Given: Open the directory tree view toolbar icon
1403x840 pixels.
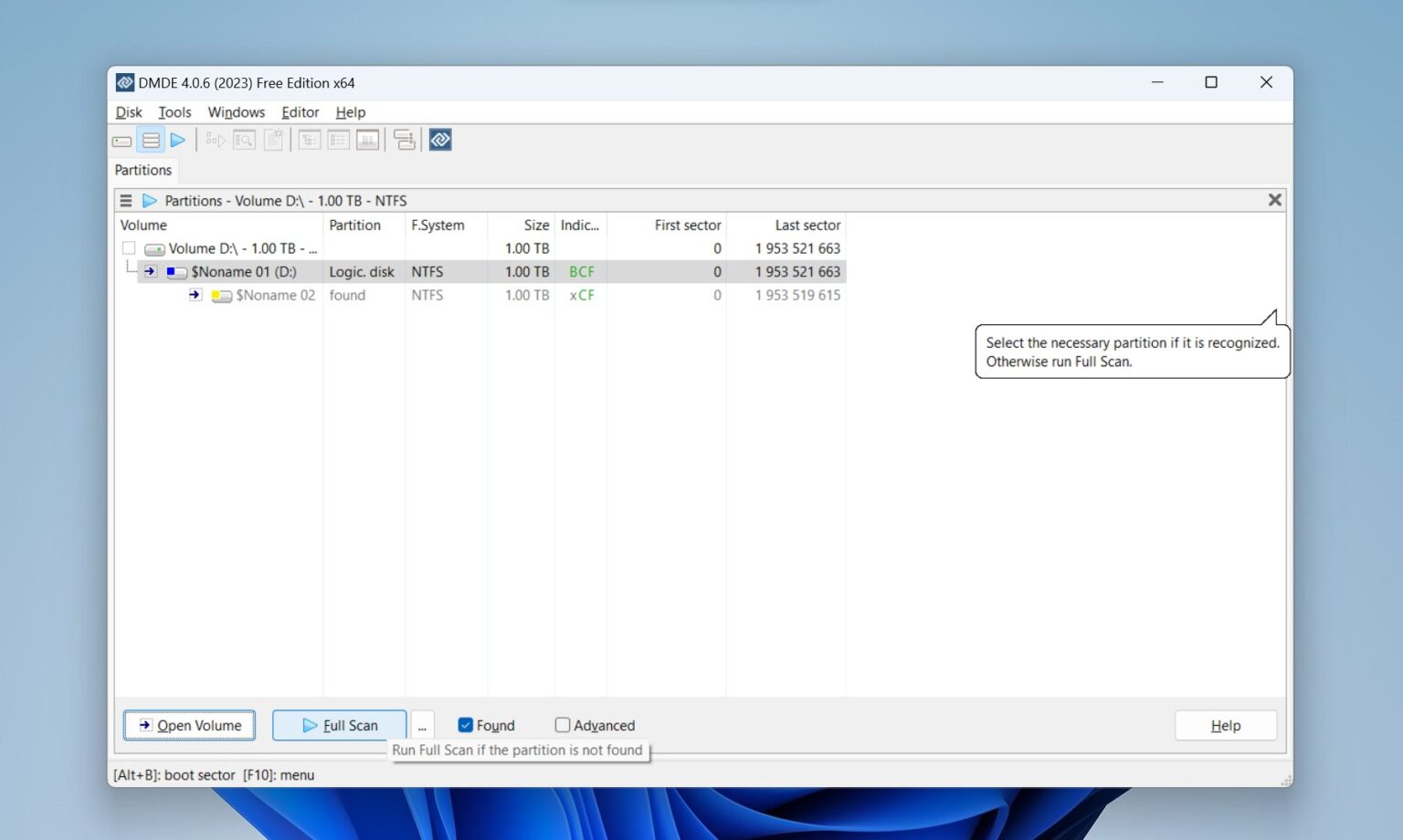Looking at the screenshot, I should coord(309,140).
